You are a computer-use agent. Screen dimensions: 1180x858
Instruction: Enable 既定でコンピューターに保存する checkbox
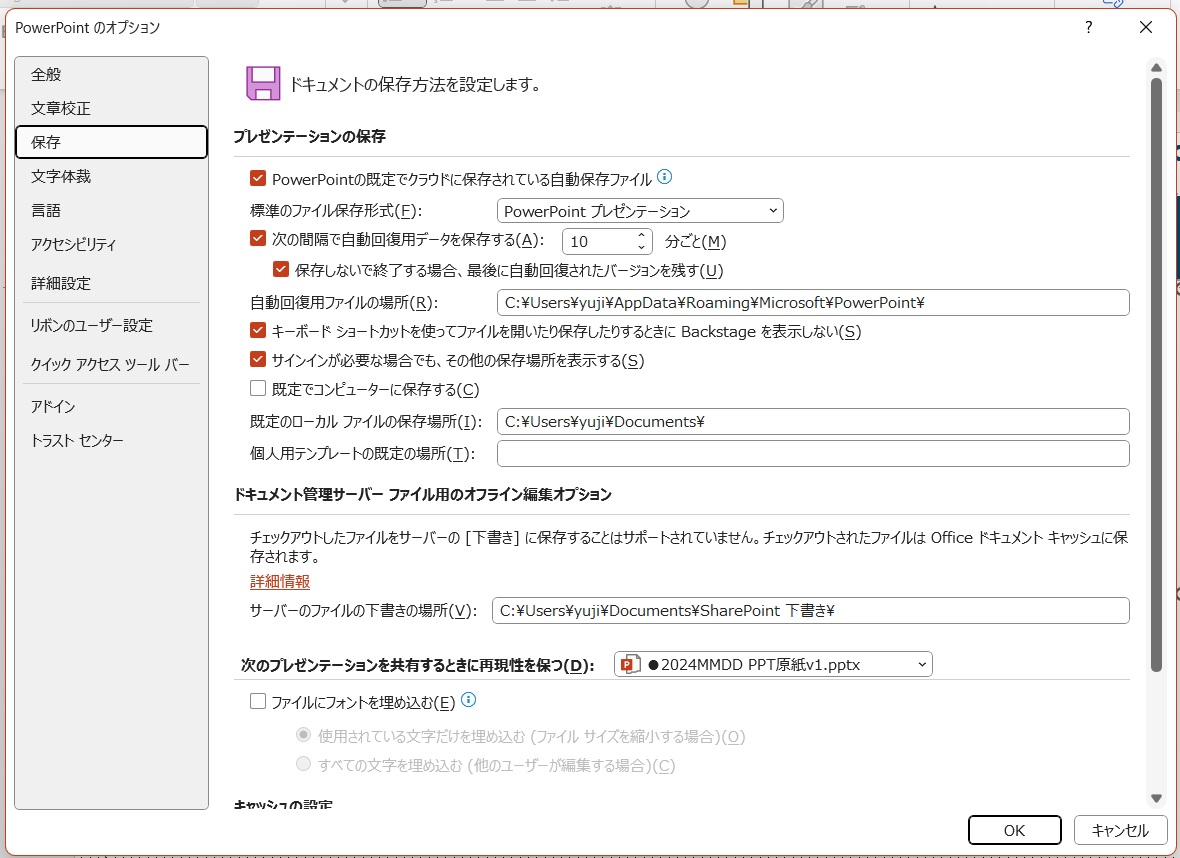[x=258, y=388]
